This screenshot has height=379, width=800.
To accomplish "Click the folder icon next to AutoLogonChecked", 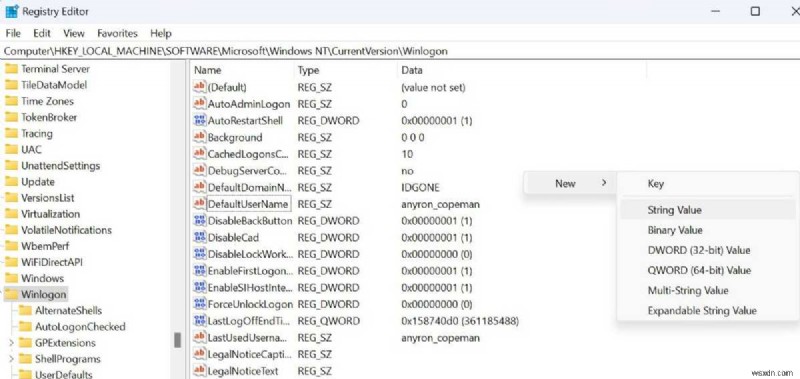I will point(25,326).
